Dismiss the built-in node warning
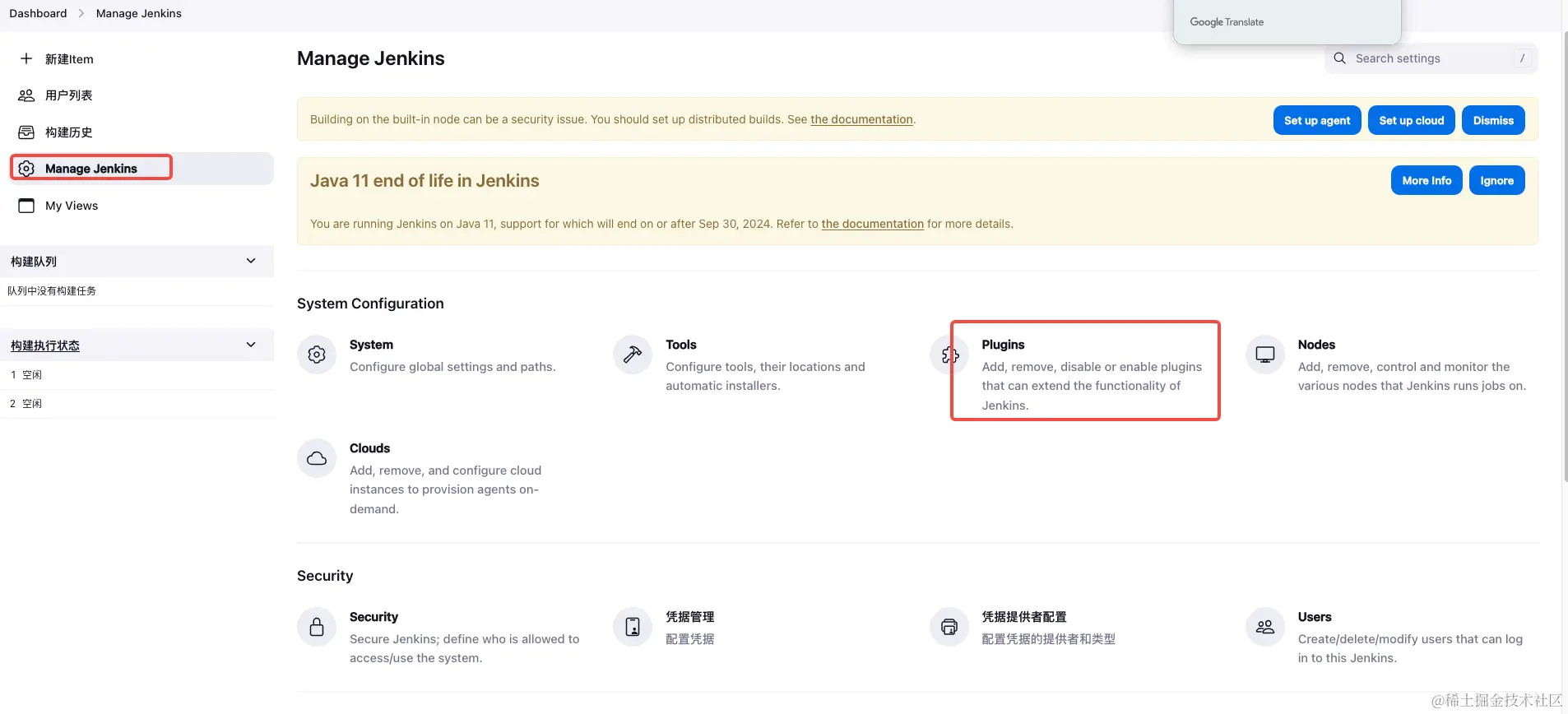 pyautogui.click(x=1492, y=120)
